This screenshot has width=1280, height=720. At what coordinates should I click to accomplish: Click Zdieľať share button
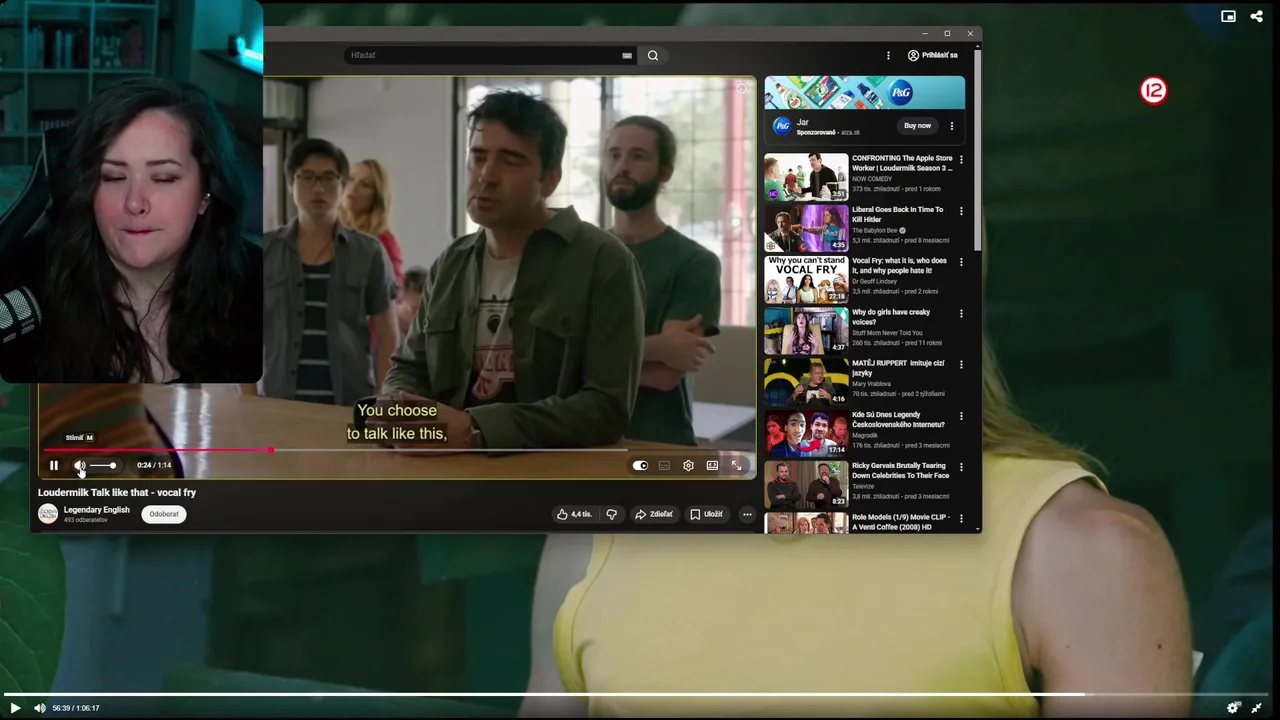pos(654,514)
